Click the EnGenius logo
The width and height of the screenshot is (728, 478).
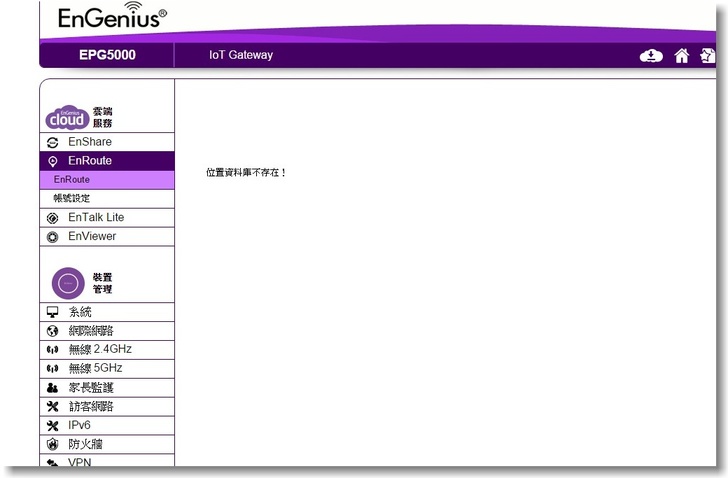(112, 16)
